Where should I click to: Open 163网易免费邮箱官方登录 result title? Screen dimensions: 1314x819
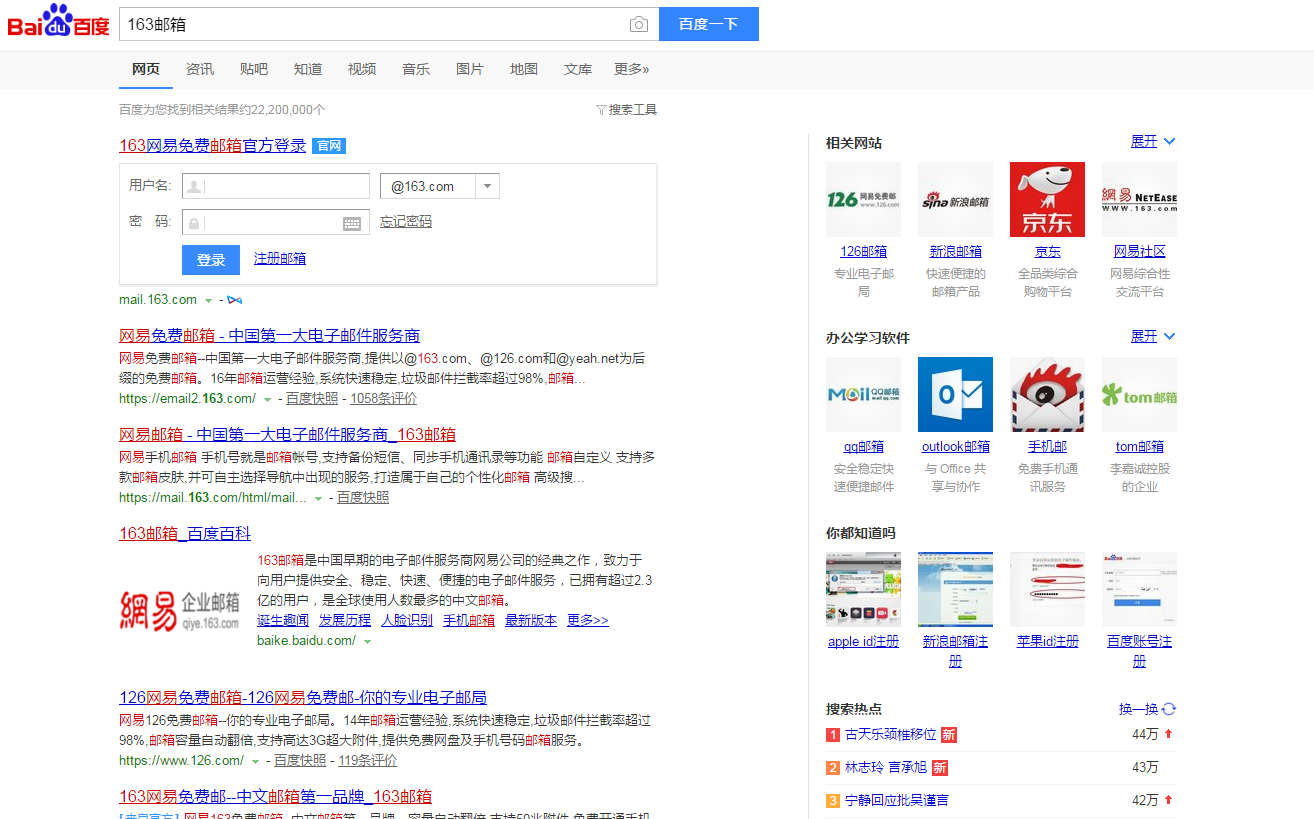[x=212, y=146]
